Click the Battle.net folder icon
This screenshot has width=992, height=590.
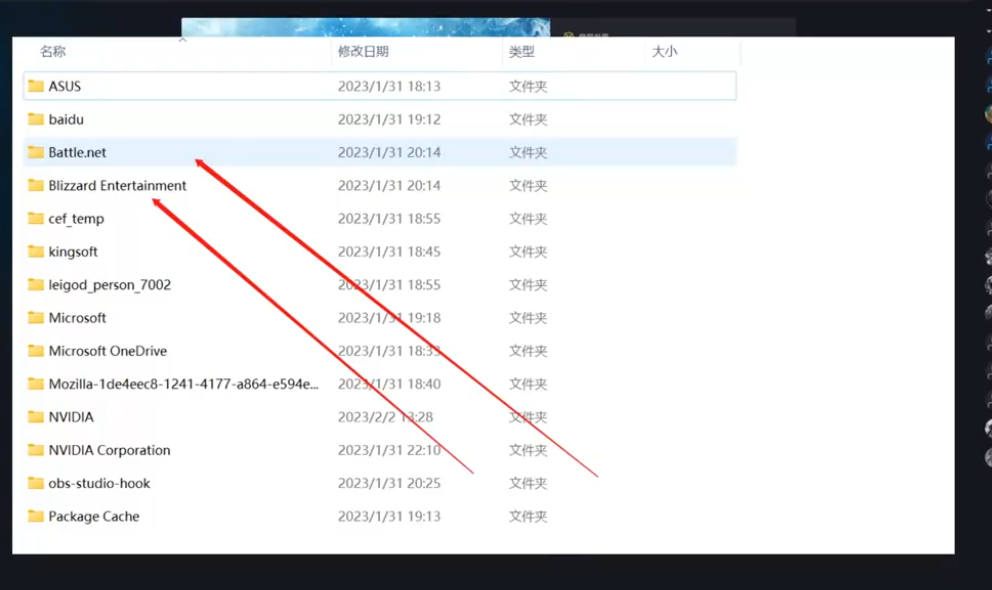tap(36, 152)
